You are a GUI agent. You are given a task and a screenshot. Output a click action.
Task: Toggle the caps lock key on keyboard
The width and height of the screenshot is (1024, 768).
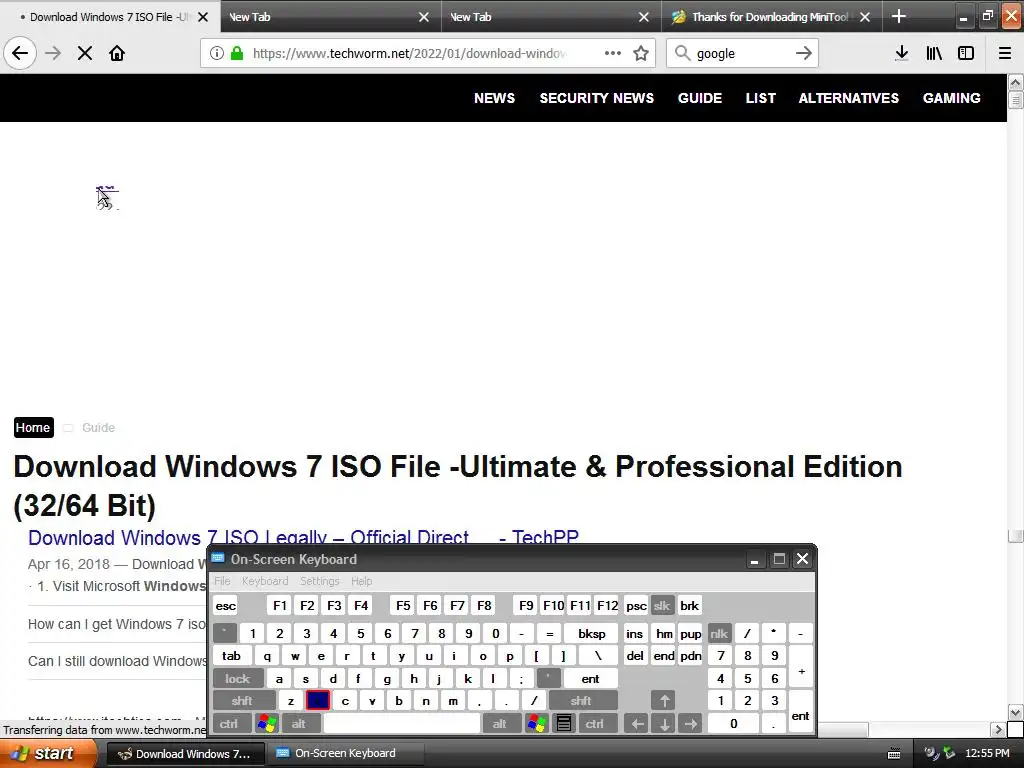[238, 679]
